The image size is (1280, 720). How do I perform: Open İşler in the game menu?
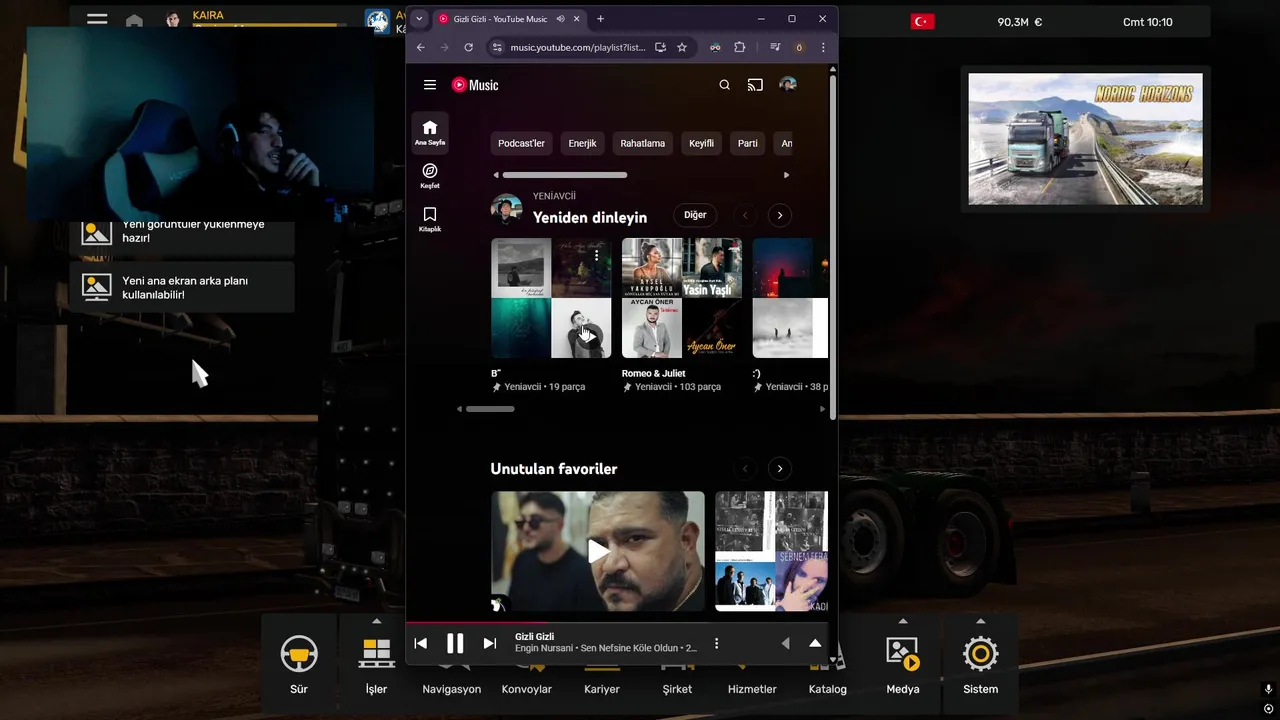tap(376, 665)
